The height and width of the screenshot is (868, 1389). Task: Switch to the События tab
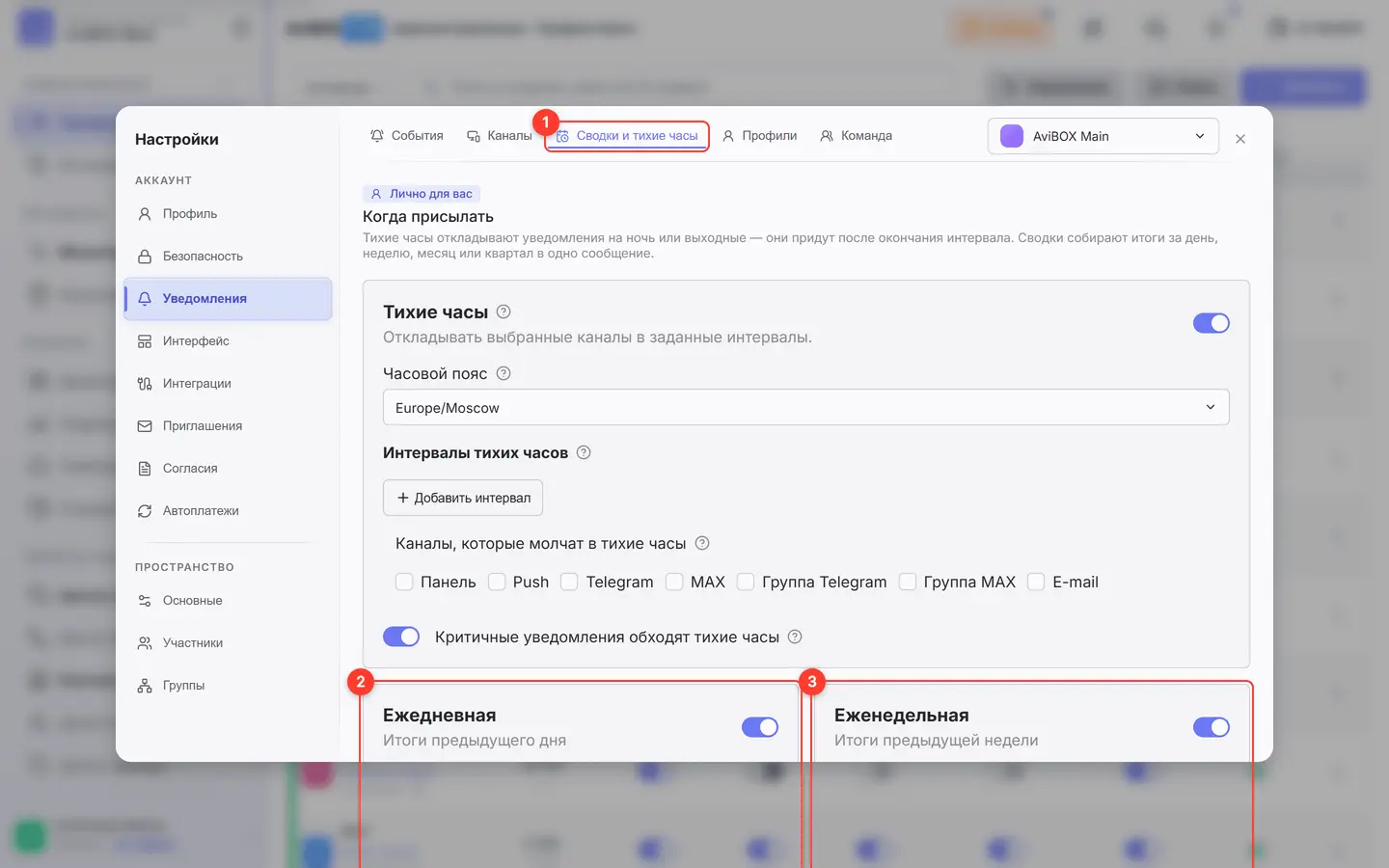[407, 136]
